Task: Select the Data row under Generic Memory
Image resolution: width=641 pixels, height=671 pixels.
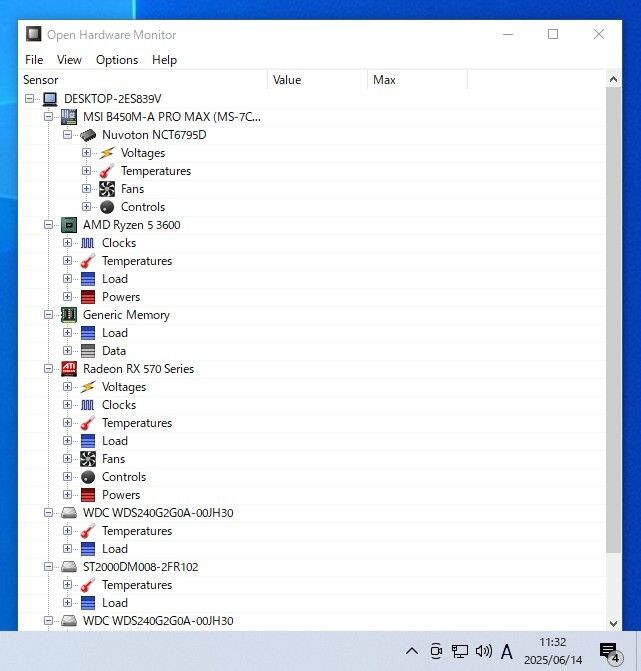Action: click(x=114, y=351)
